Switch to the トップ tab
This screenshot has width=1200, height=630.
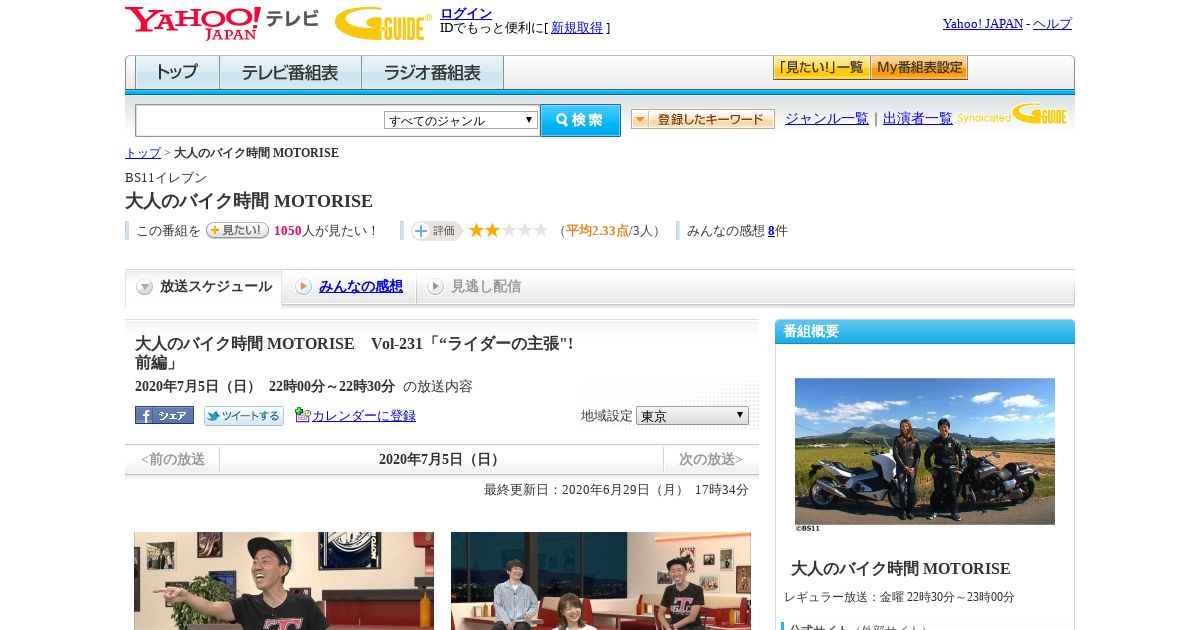(x=177, y=72)
